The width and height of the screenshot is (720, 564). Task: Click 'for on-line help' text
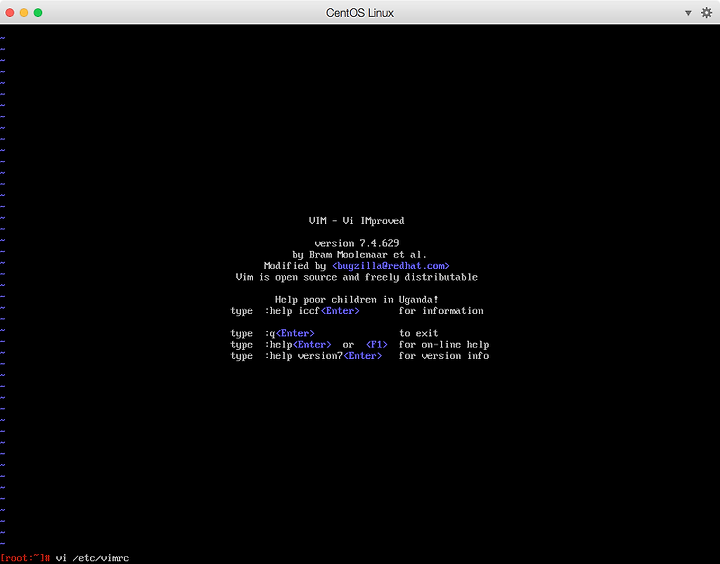click(444, 345)
